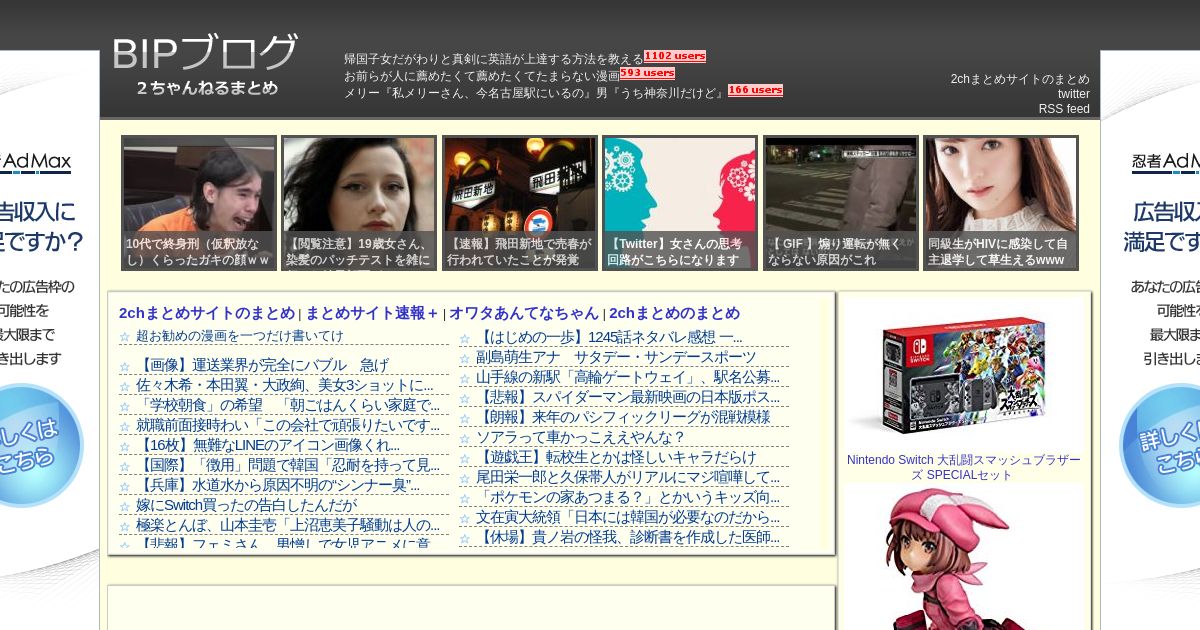Open 山手線の新駅「高輪ゲートウェイ」 article
1200x630 pixels.
pyautogui.click(x=628, y=377)
